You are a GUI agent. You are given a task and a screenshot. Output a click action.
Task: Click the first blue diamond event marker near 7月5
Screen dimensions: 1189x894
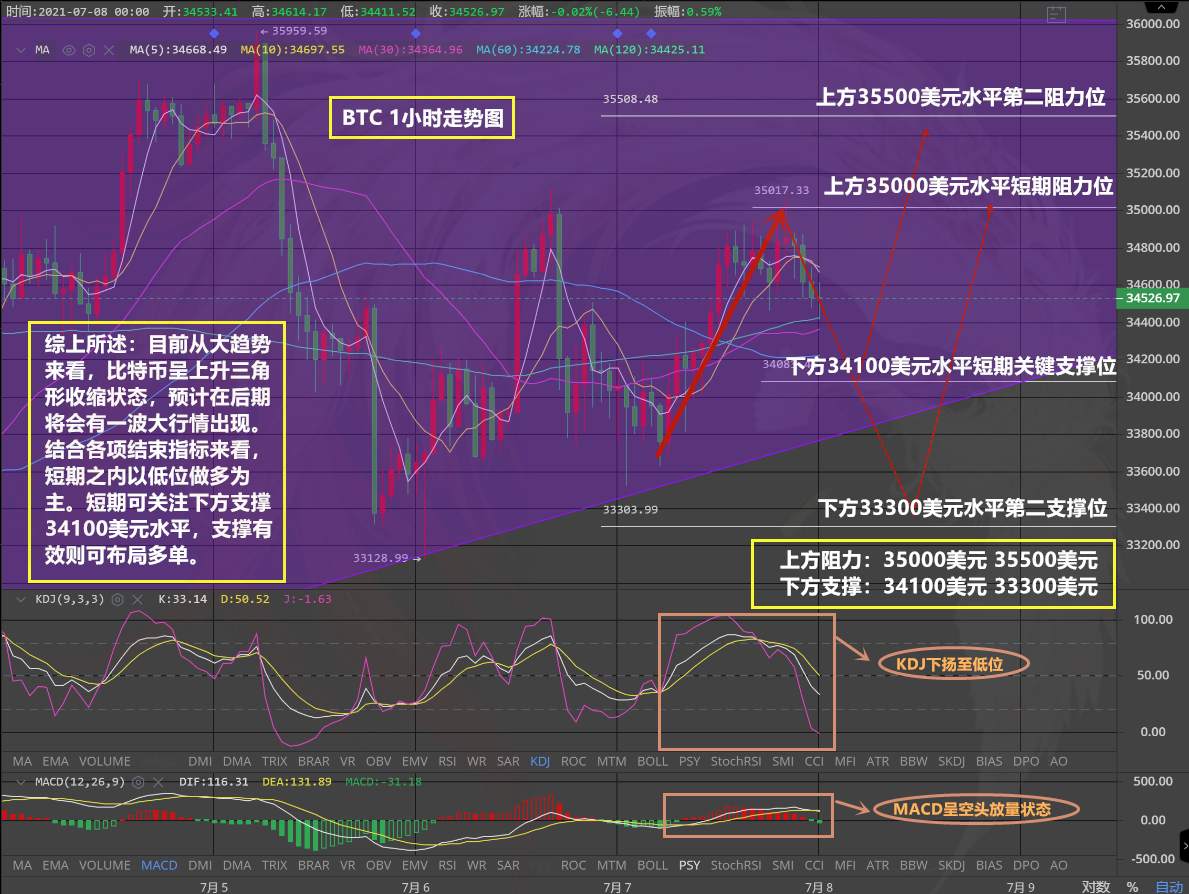point(214,33)
